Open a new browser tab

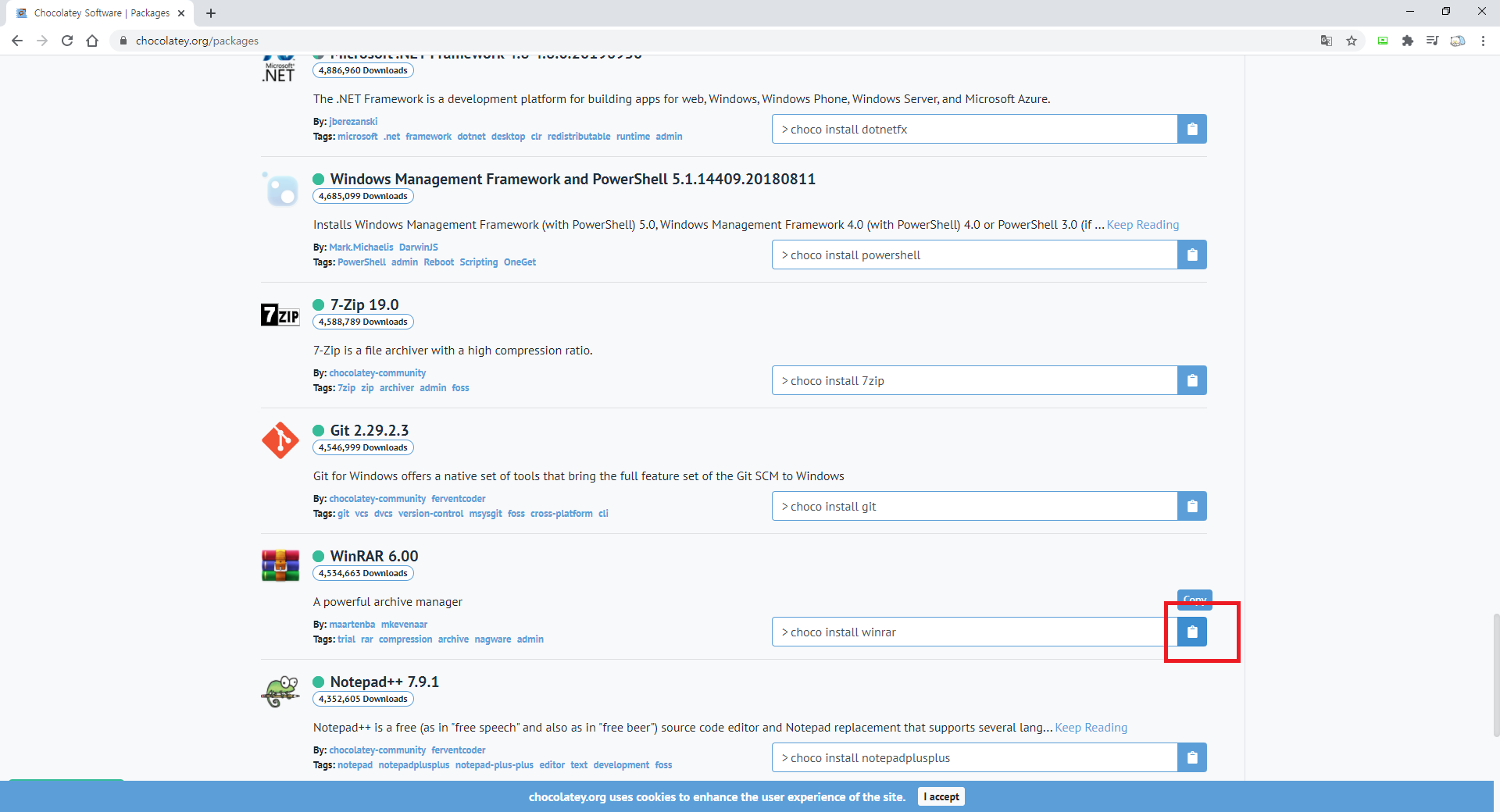pyautogui.click(x=211, y=13)
